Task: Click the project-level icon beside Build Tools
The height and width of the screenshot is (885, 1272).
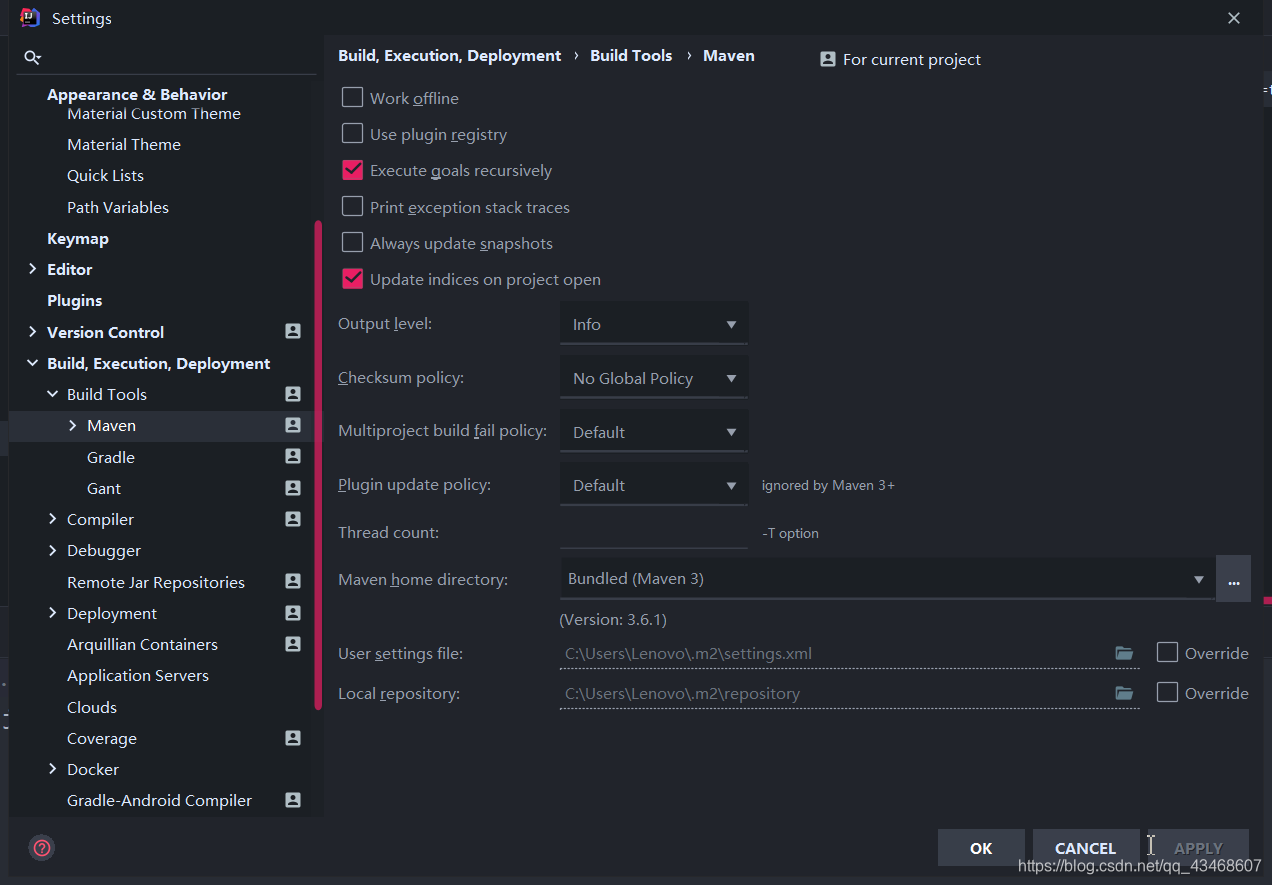Action: click(293, 394)
